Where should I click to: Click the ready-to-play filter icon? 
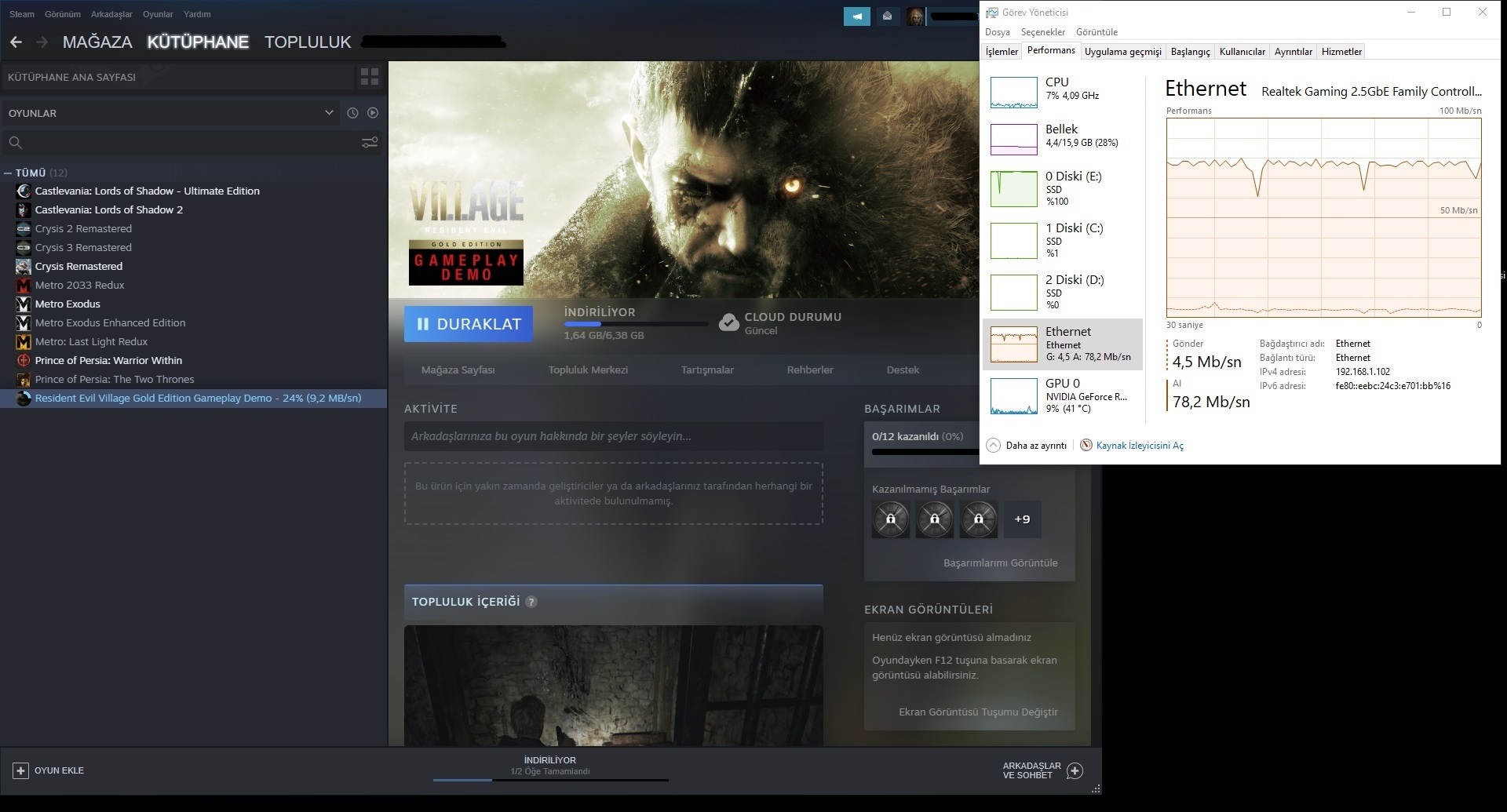pyautogui.click(x=373, y=113)
